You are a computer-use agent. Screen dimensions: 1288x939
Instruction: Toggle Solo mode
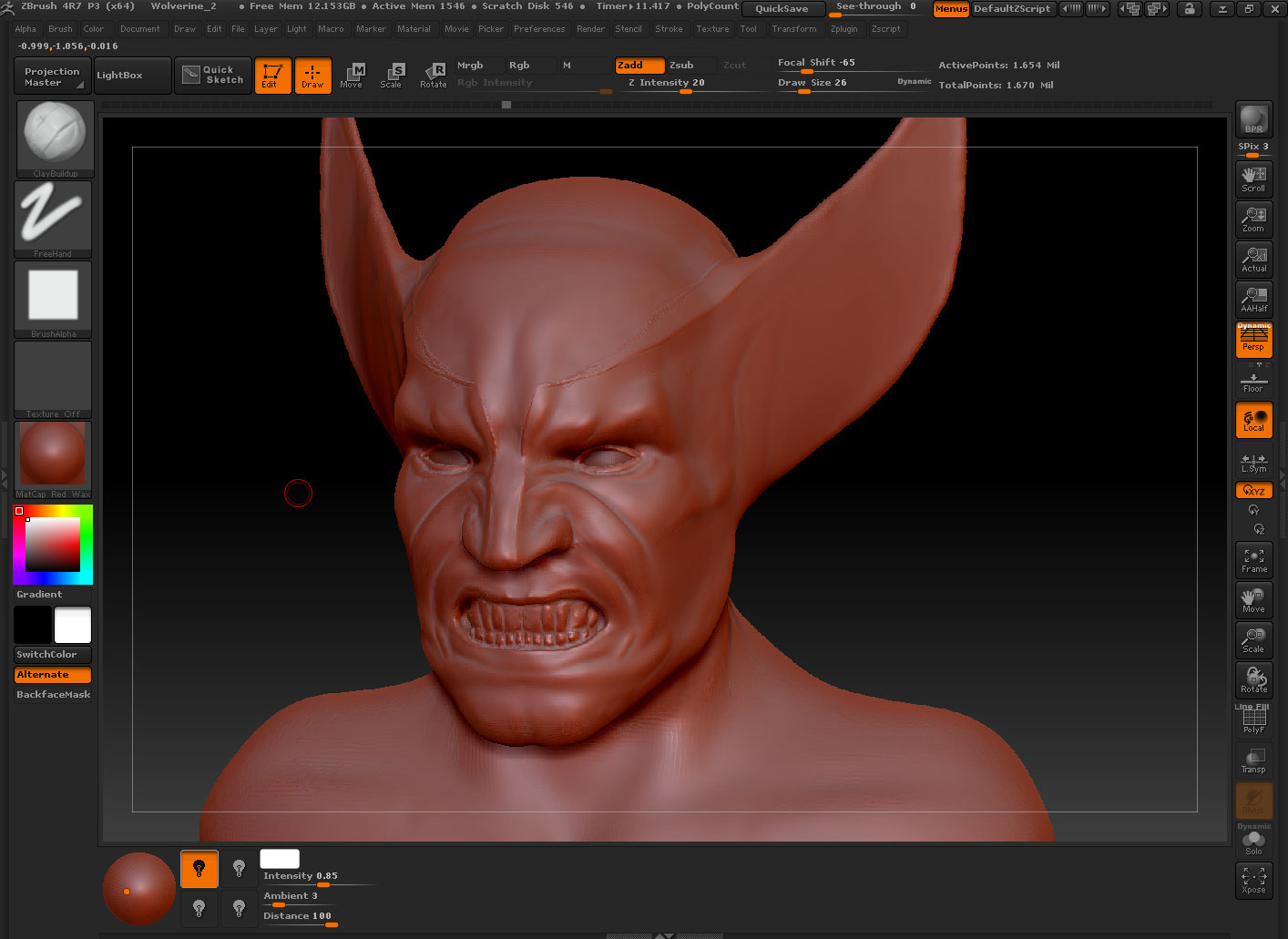point(1254,842)
